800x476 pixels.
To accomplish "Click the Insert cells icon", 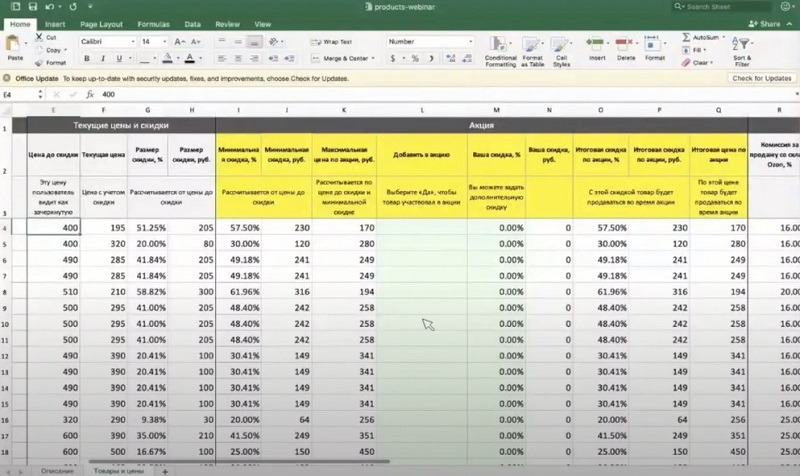I will [x=595, y=43].
